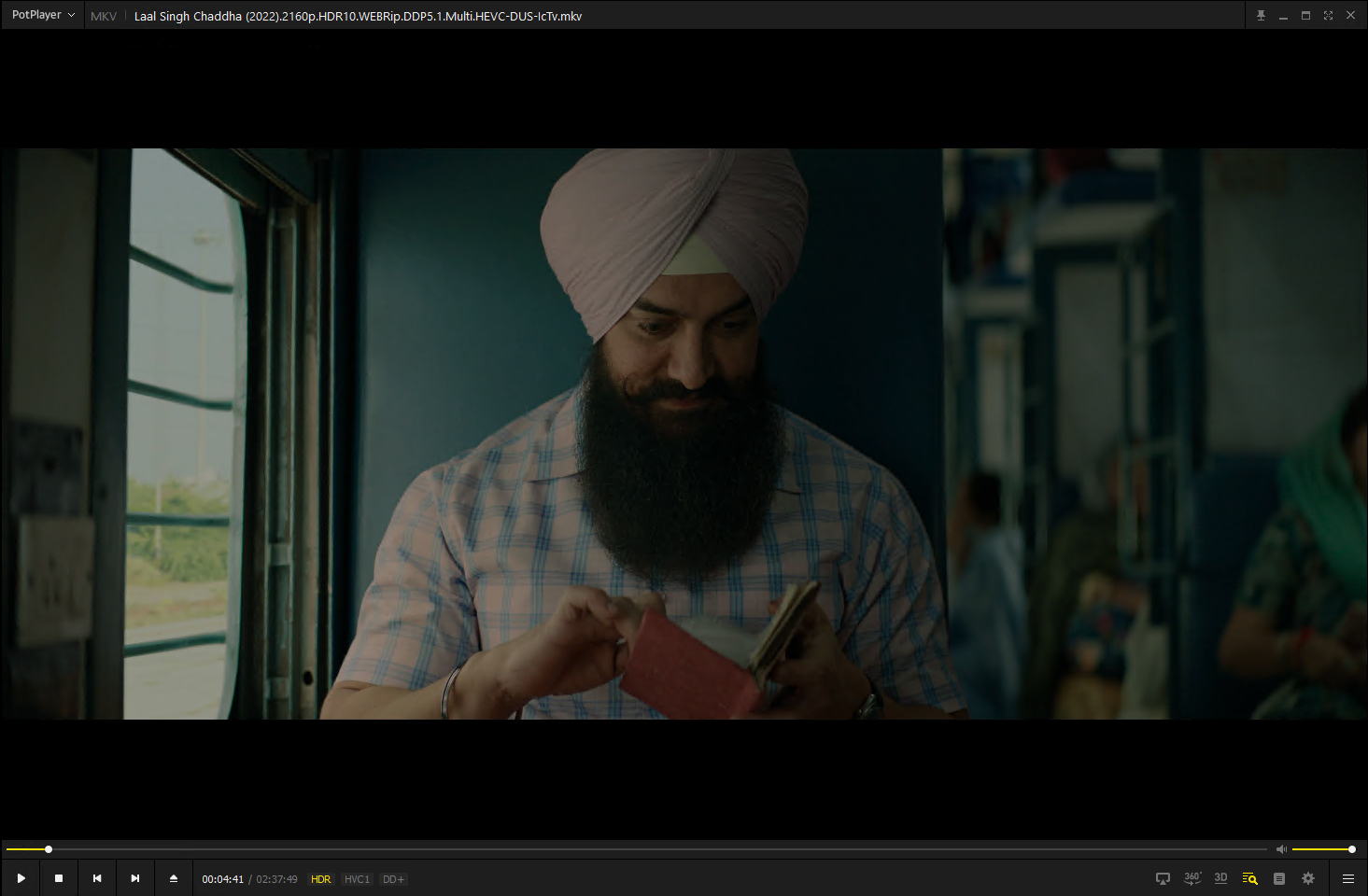The image size is (1368, 896).
Task: Switch the player to fullscreen mode
Action: pos(1328,16)
